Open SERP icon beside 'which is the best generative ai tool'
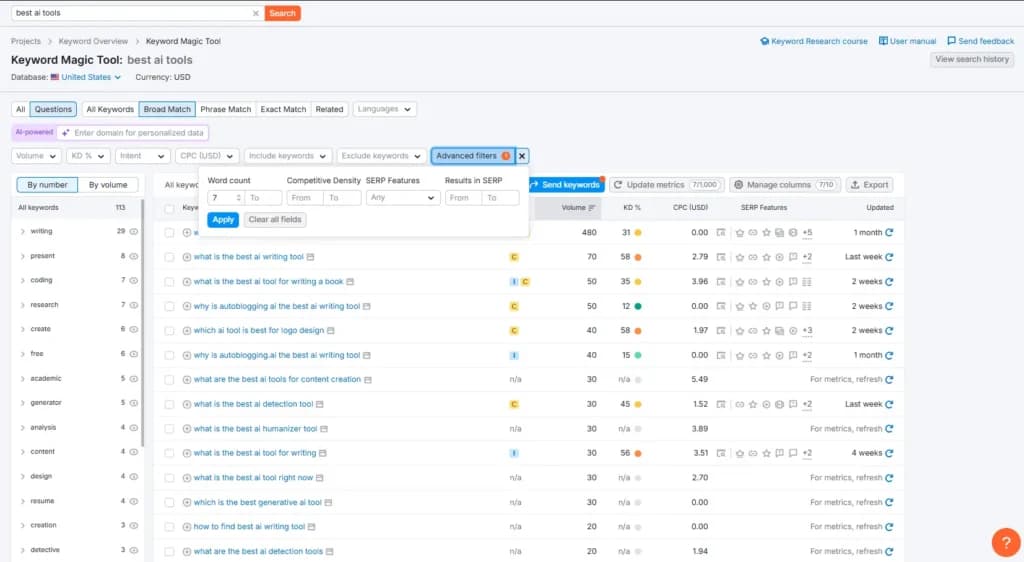The width and height of the screenshot is (1024, 562). coord(328,503)
